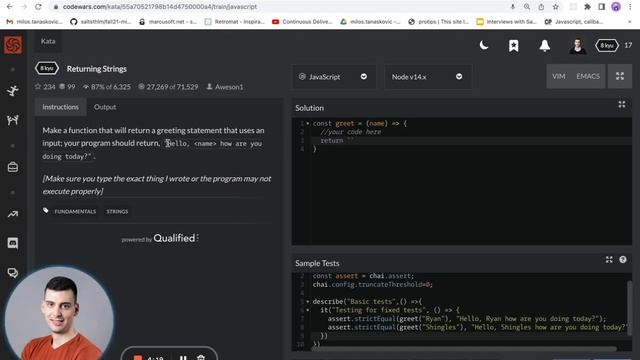This screenshot has width=640, height=360.
Task: Click the 8 kyu badge beside kata title
Action: tap(47, 69)
